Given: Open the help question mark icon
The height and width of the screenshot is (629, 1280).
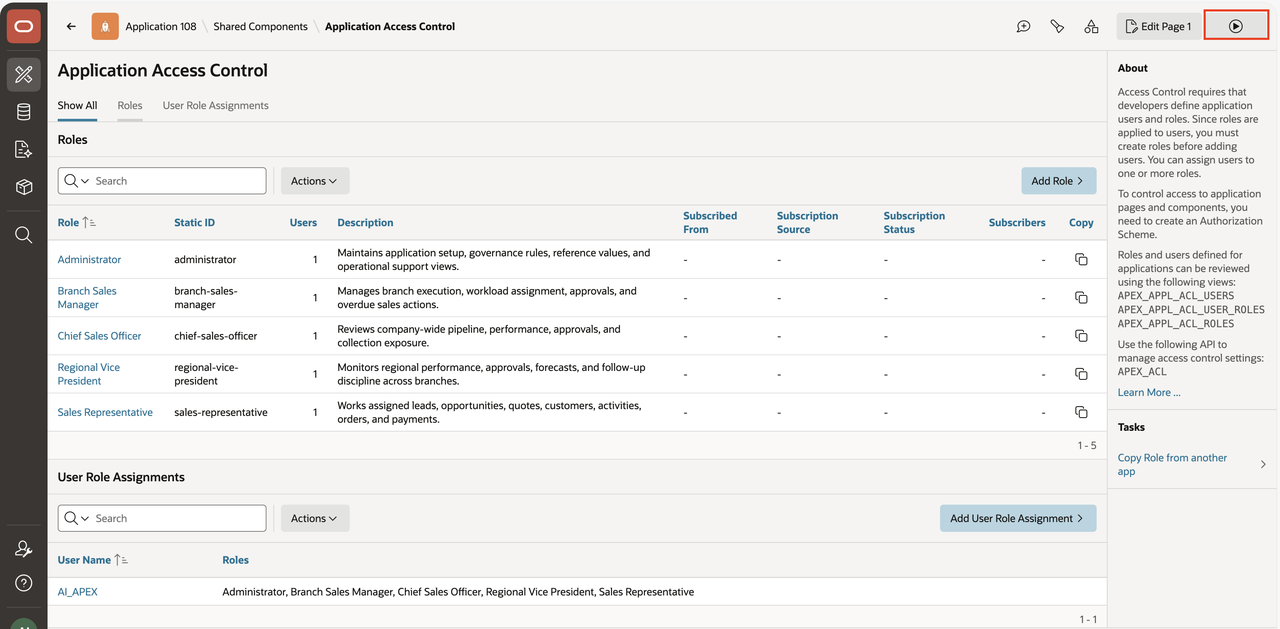Looking at the screenshot, I should click(x=24, y=583).
